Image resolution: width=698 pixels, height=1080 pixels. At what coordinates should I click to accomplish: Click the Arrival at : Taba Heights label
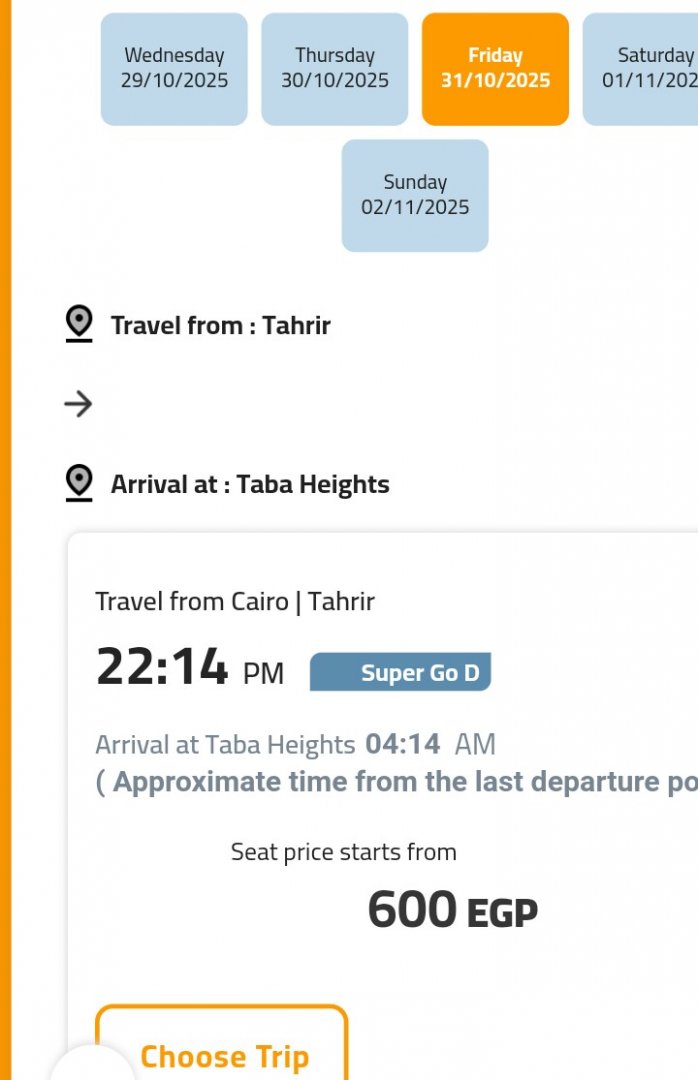[250, 484]
